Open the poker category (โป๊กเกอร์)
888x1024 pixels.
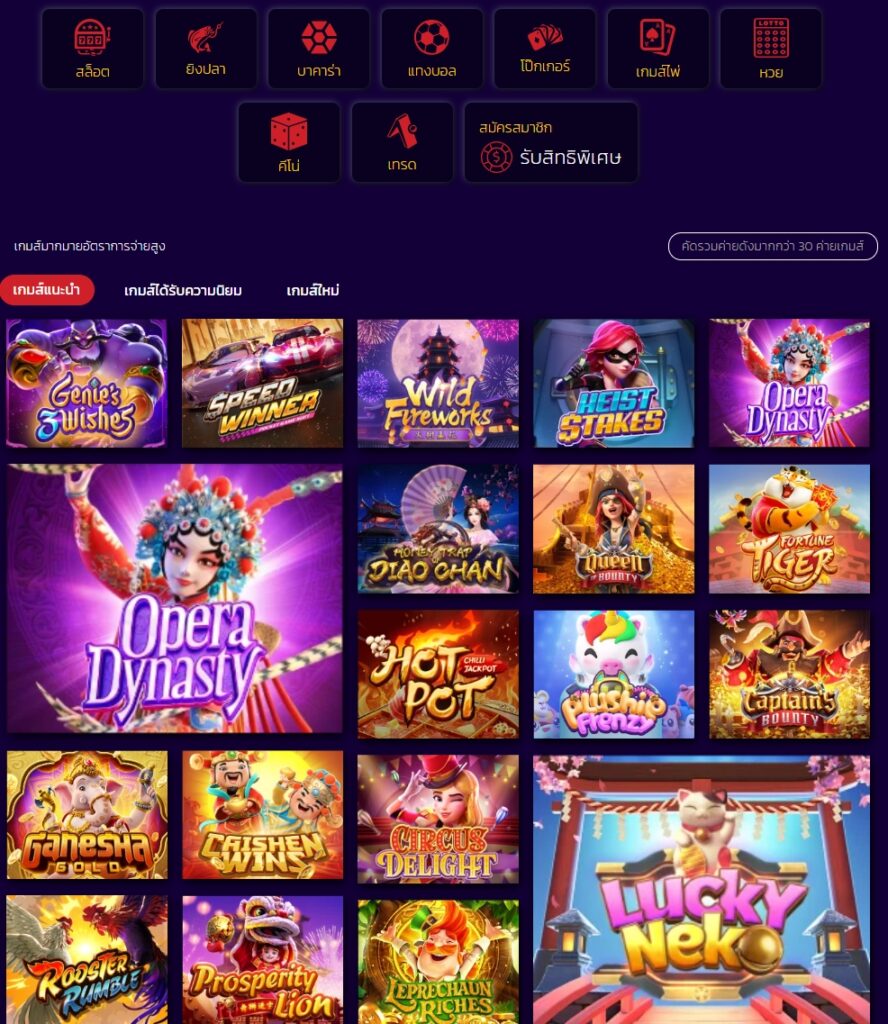[545, 48]
